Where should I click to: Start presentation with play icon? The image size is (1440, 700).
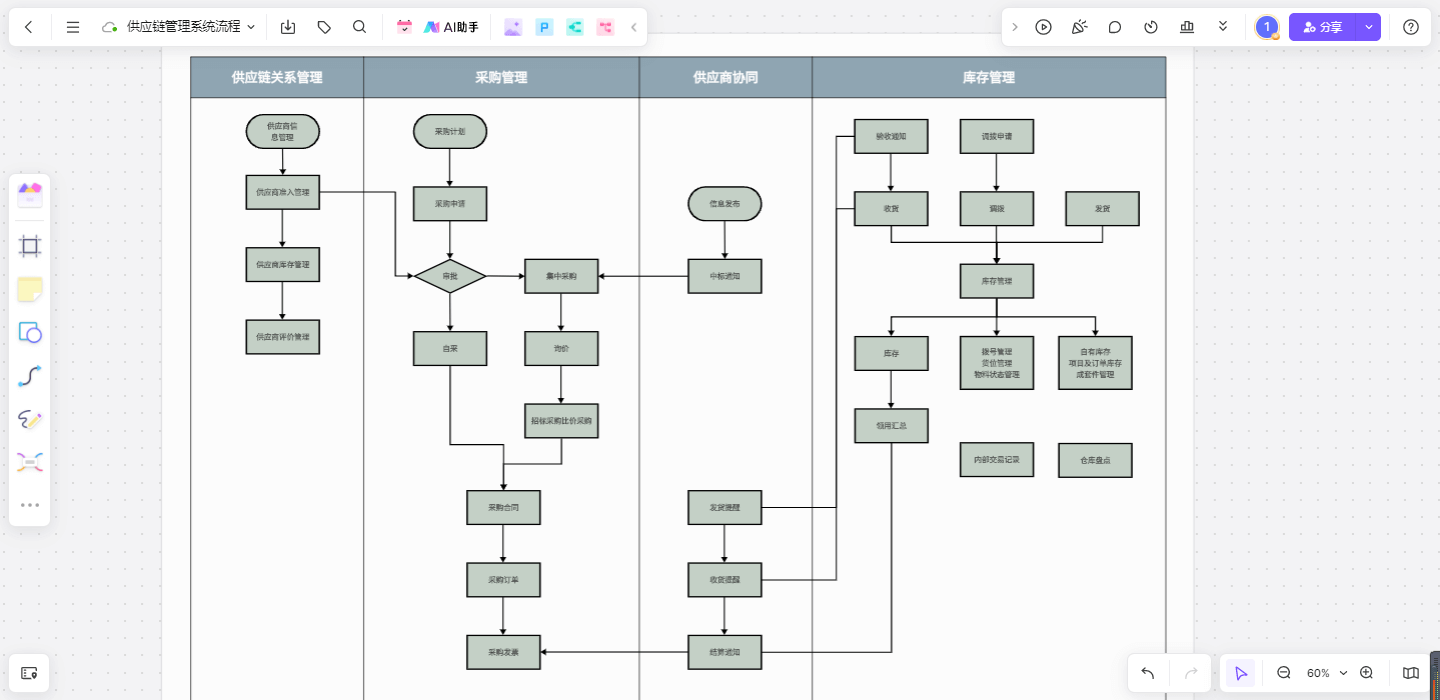click(x=1043, y=27)
